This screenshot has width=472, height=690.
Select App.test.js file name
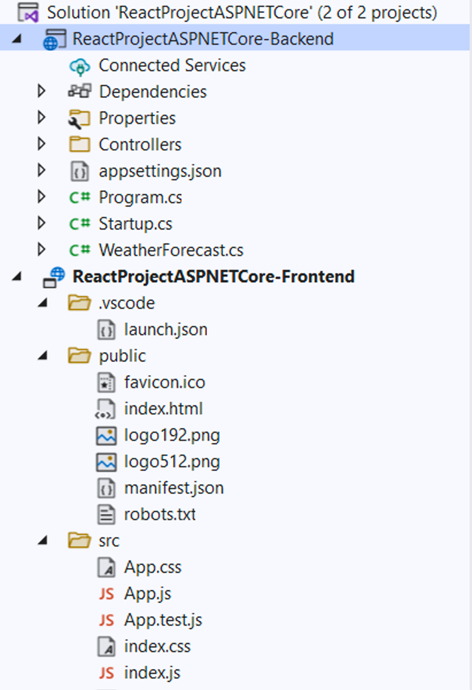[163, 620]
